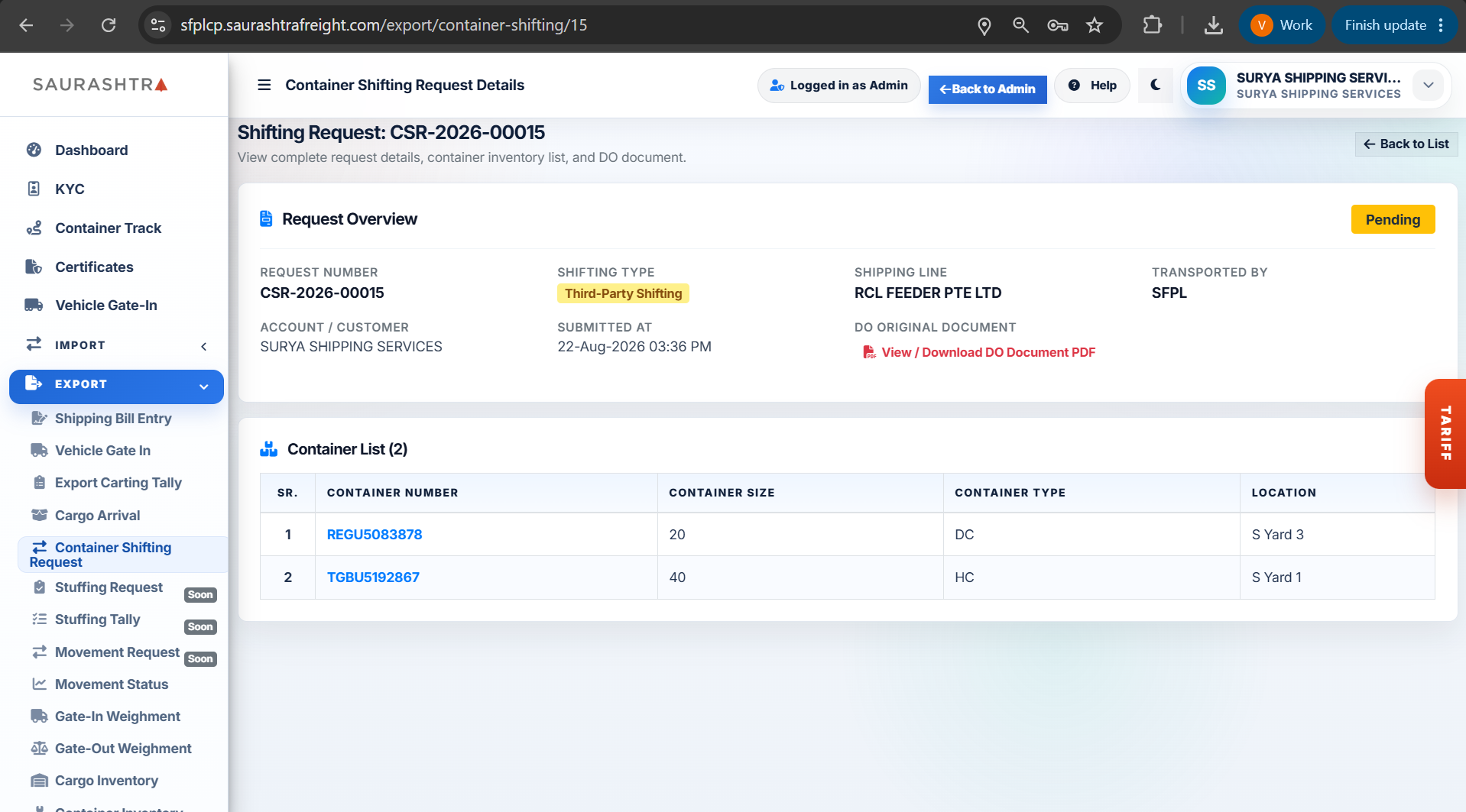Open Certificates in the sidebar

94,267
